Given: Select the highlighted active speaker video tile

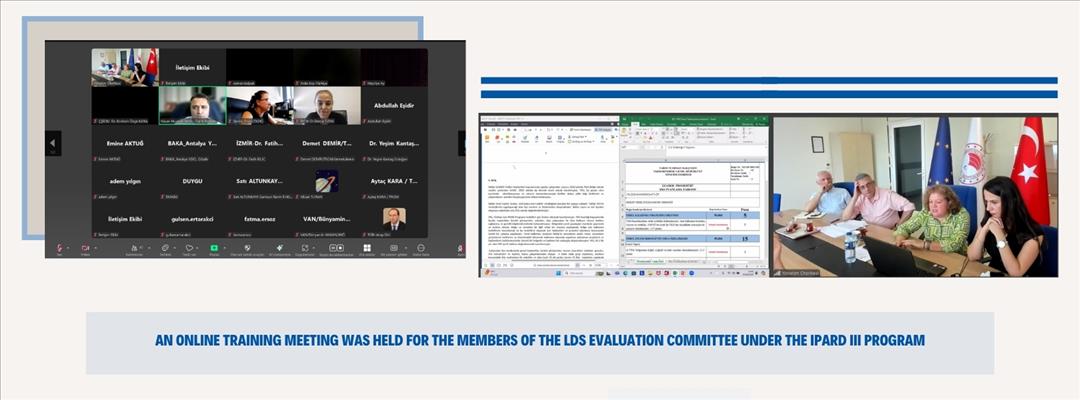Looking at the screenshot, I should [x=192, y=105].
